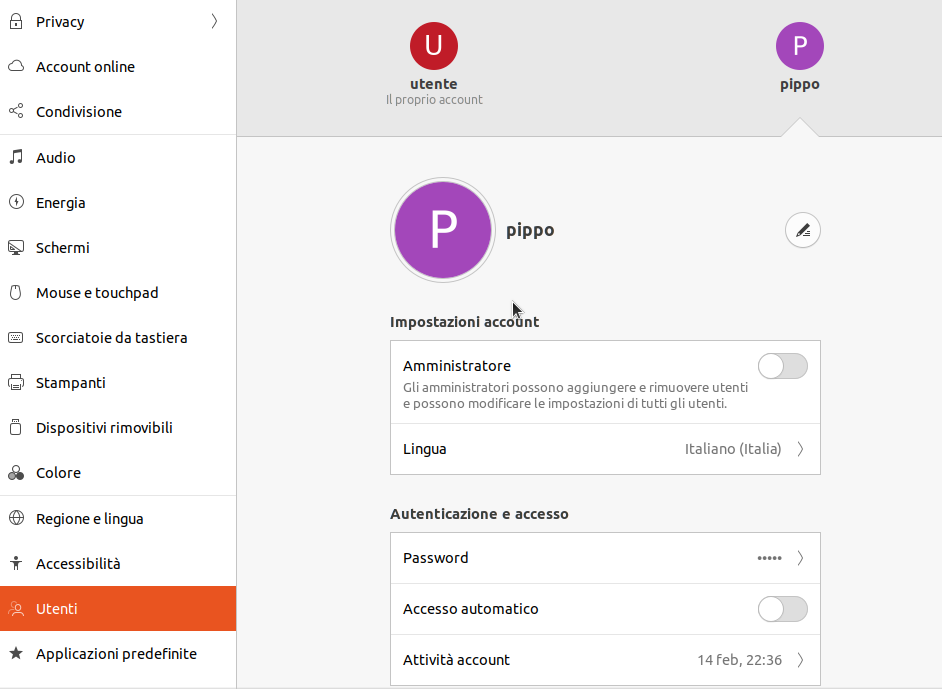This screenshot has height=689, width=942.
Task: Toggle Accesso automatico on
Action: coord(782,609)
